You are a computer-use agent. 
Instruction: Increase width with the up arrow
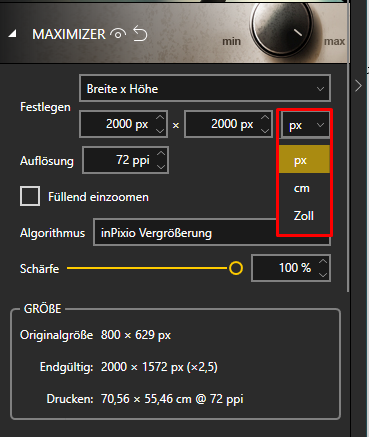(160, 118)
